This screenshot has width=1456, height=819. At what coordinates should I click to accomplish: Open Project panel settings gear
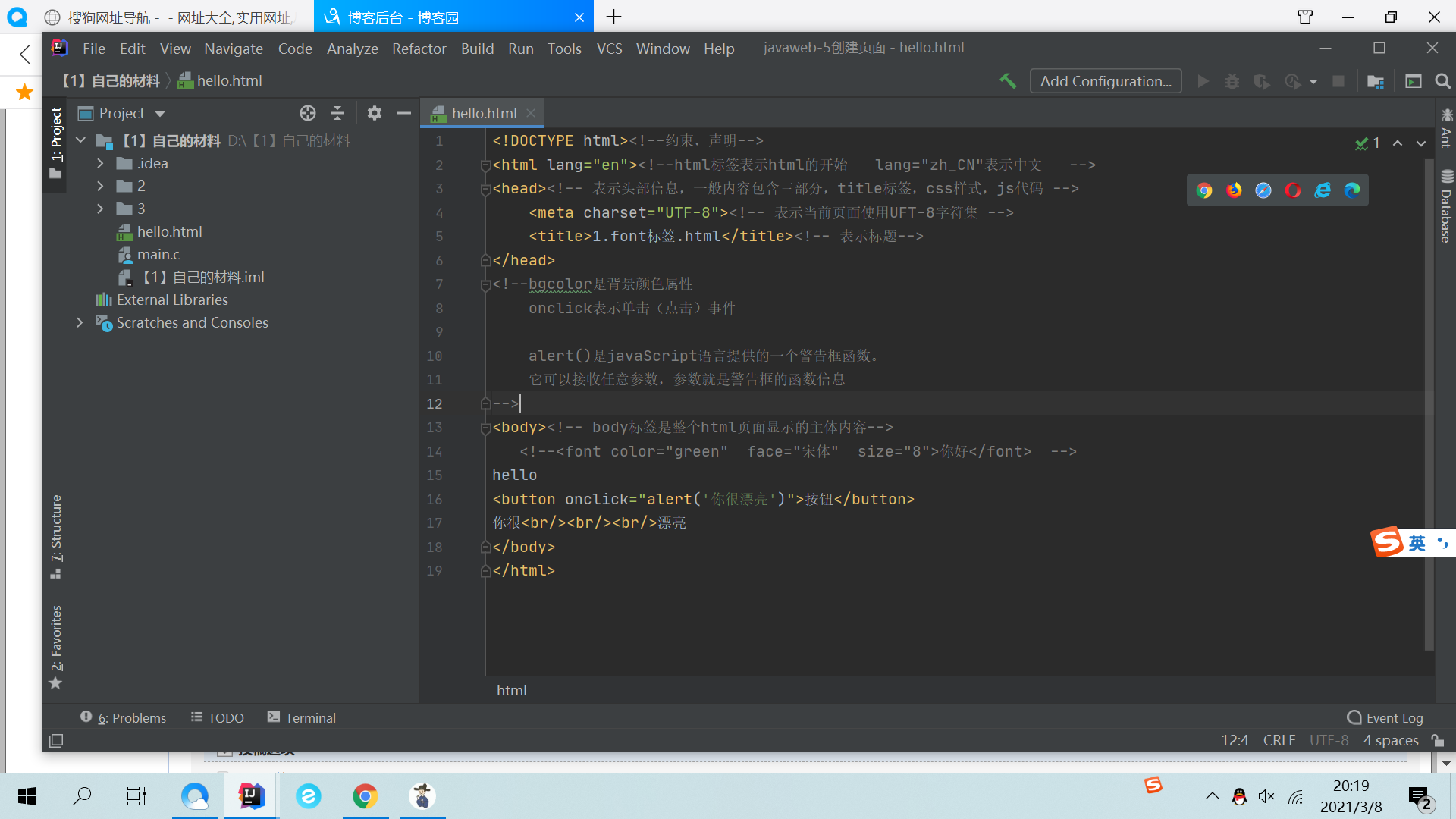(x=374, y=113)
